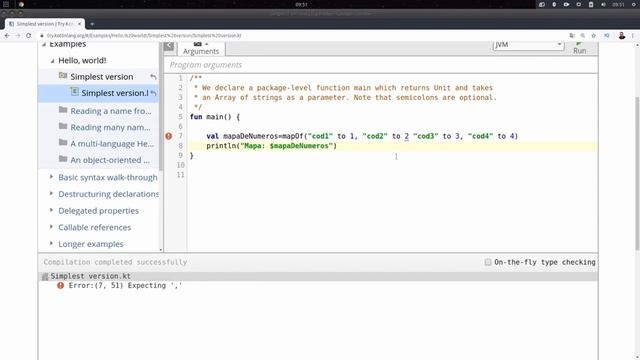Open the volume indicator in the top panel
The image size is (640, 360).
603,4
